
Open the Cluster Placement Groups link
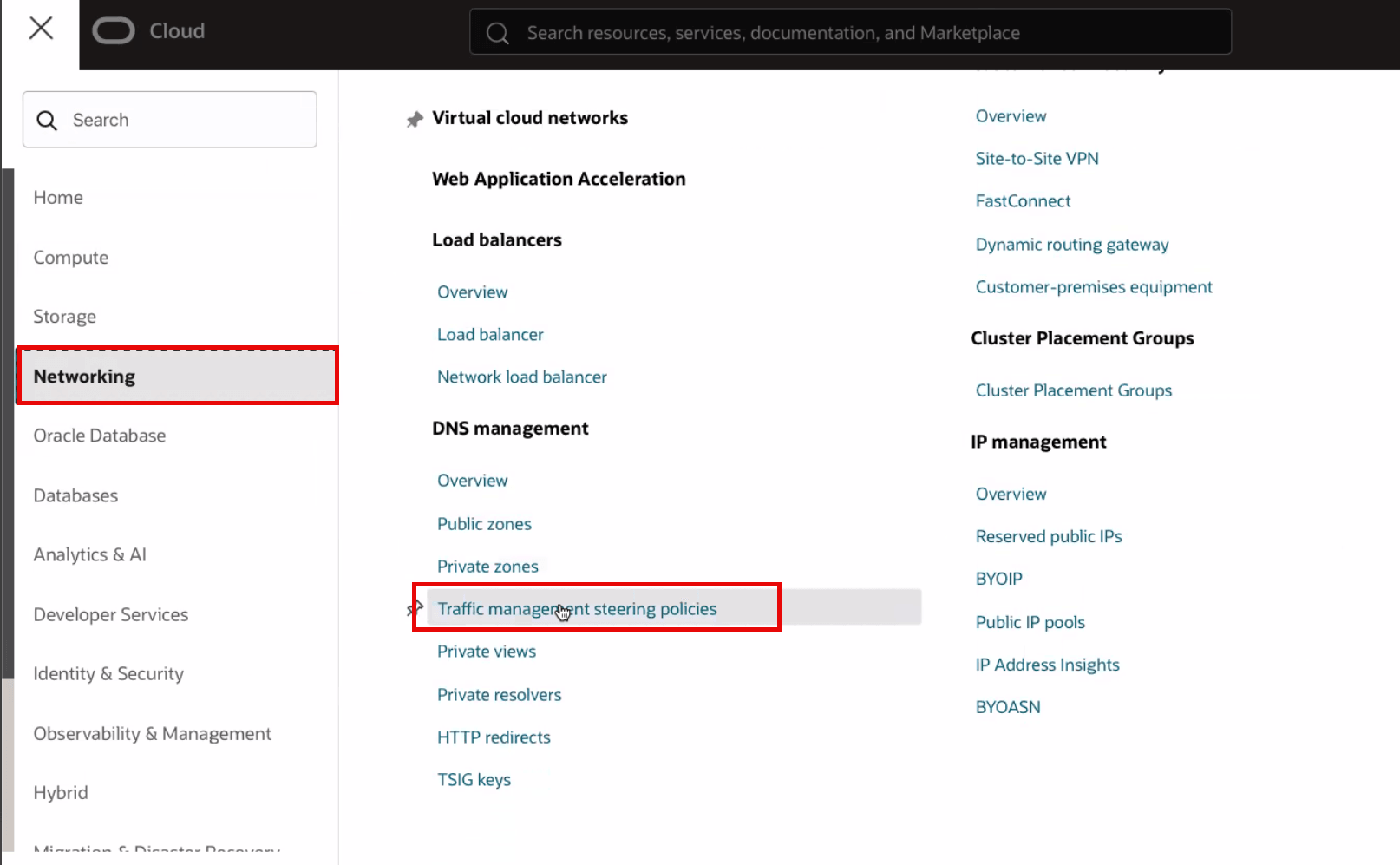(x=1074, y=390)
